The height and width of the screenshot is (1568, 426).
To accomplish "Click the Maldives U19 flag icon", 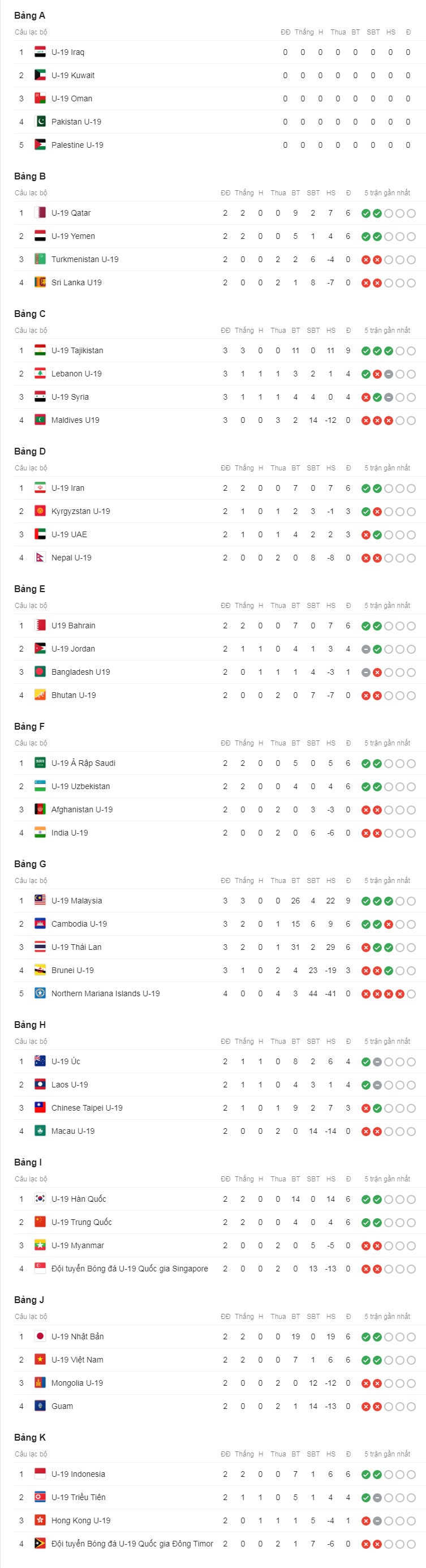I will tap(40, 420).
